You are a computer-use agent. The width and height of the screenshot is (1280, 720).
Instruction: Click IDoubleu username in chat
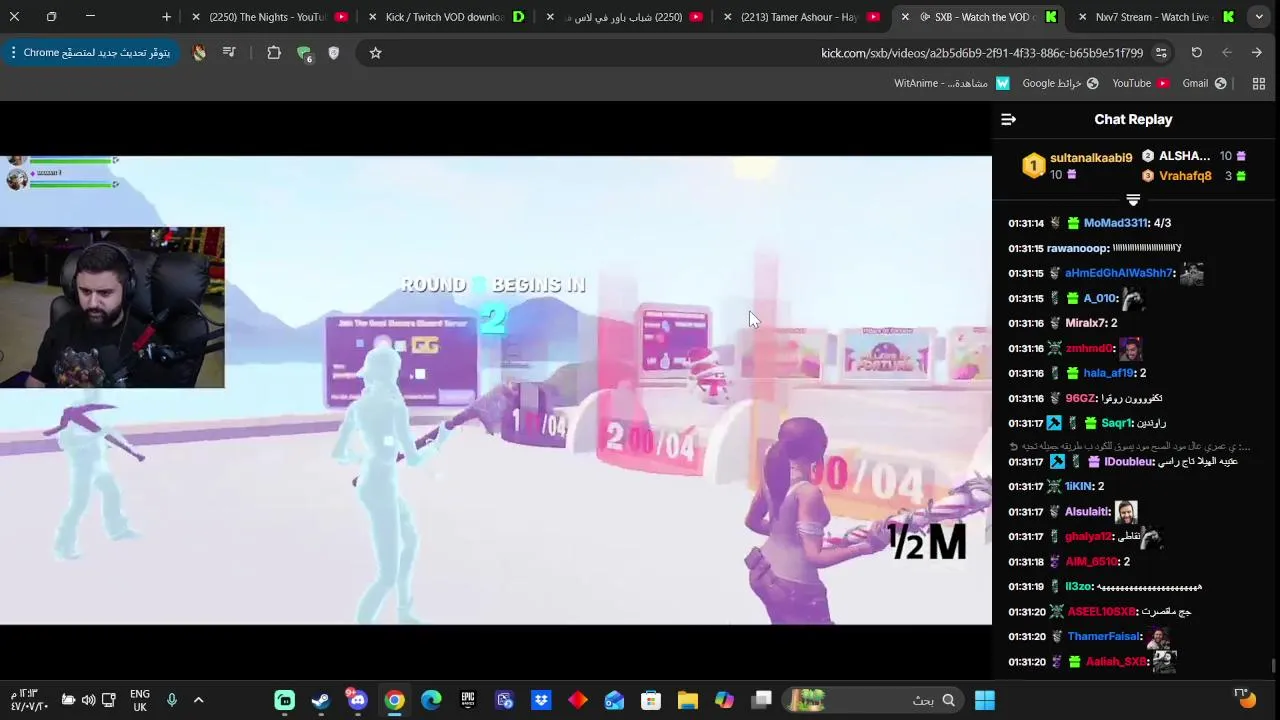1129,462
